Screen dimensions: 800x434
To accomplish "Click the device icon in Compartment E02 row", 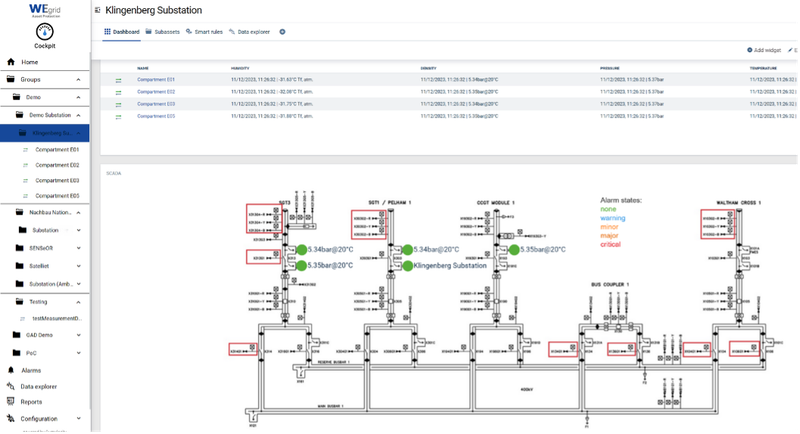I will coord(118,92).
